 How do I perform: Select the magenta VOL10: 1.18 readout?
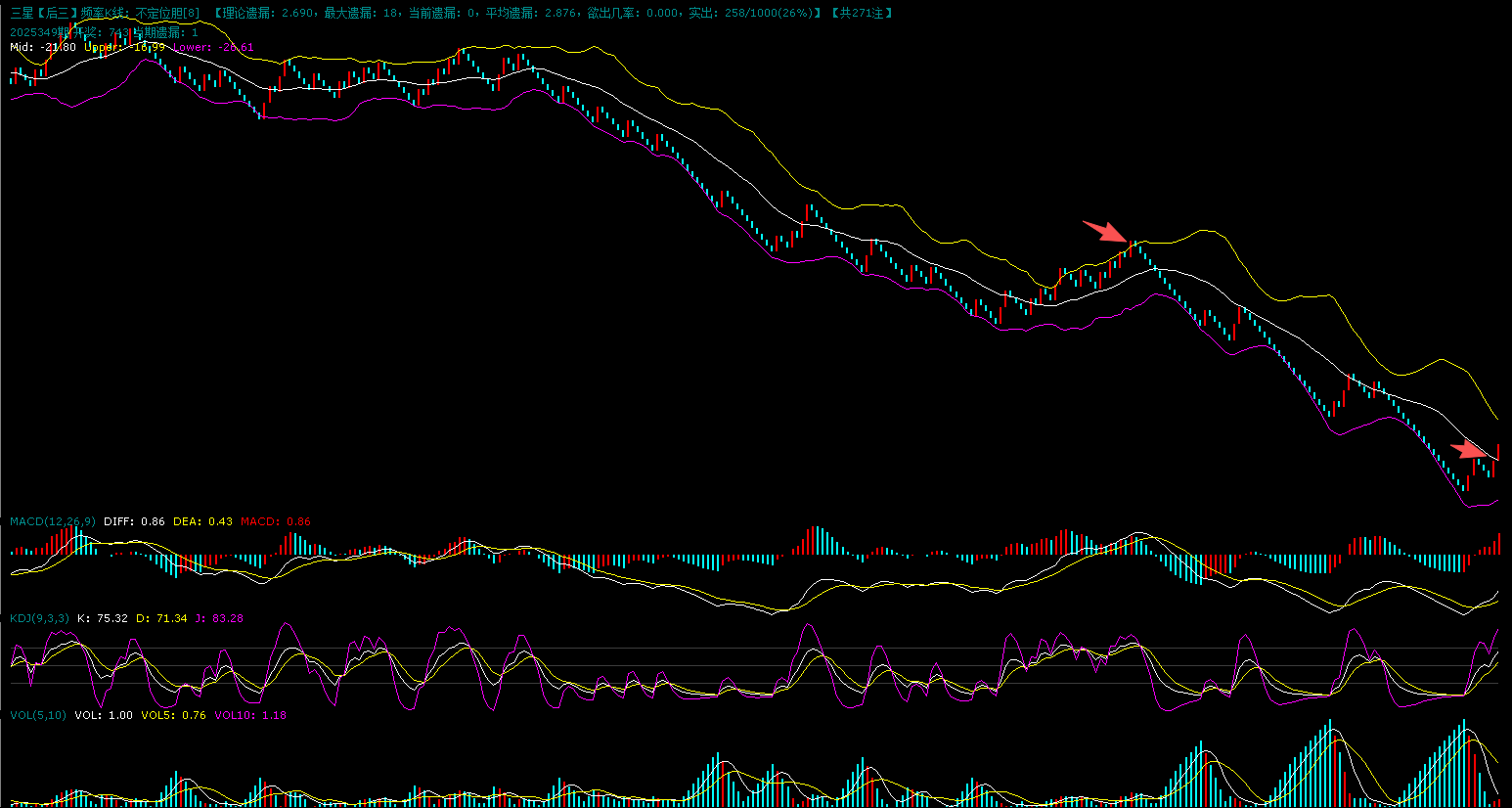coord(250,715)
